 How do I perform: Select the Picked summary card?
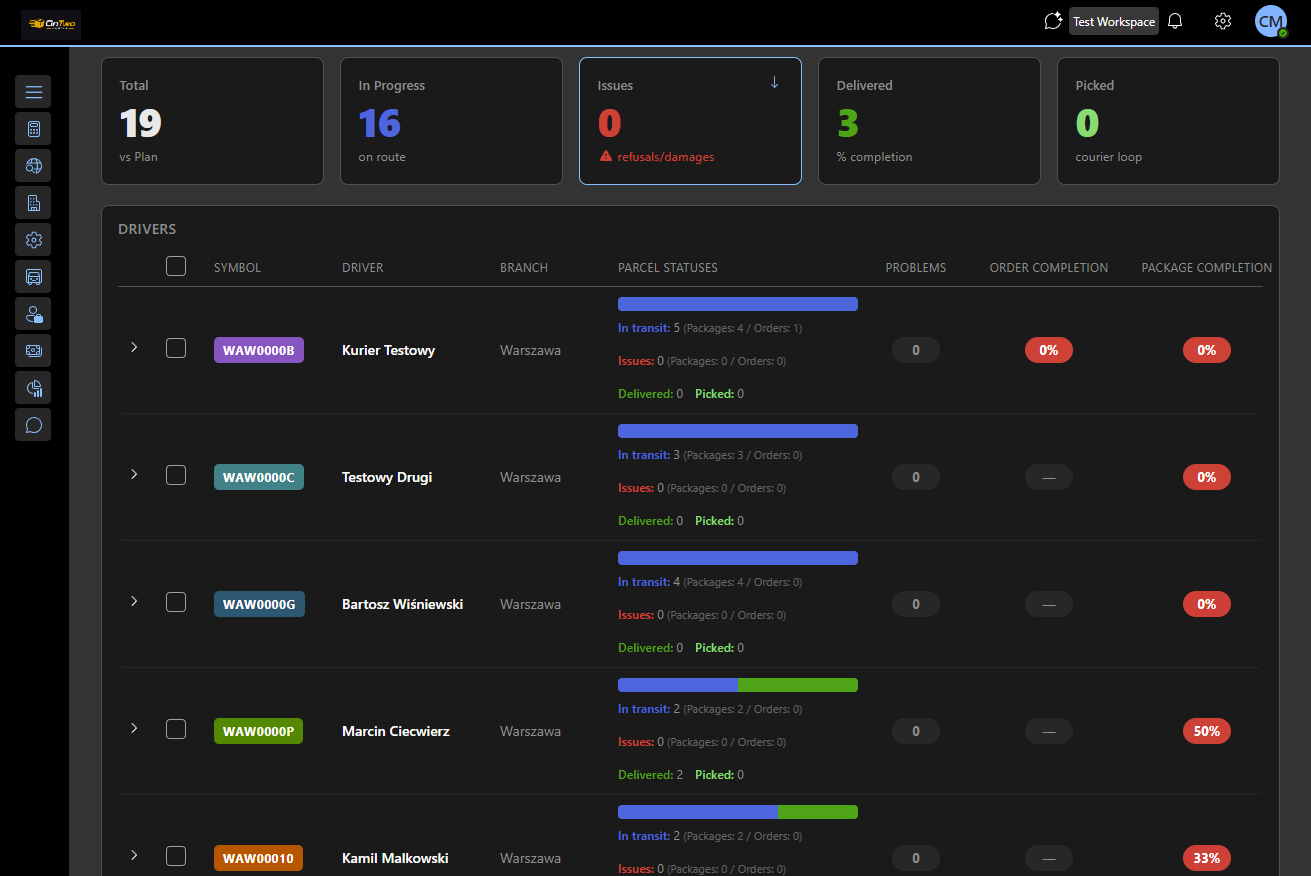pyautogui.click(x=1168, y=121)
